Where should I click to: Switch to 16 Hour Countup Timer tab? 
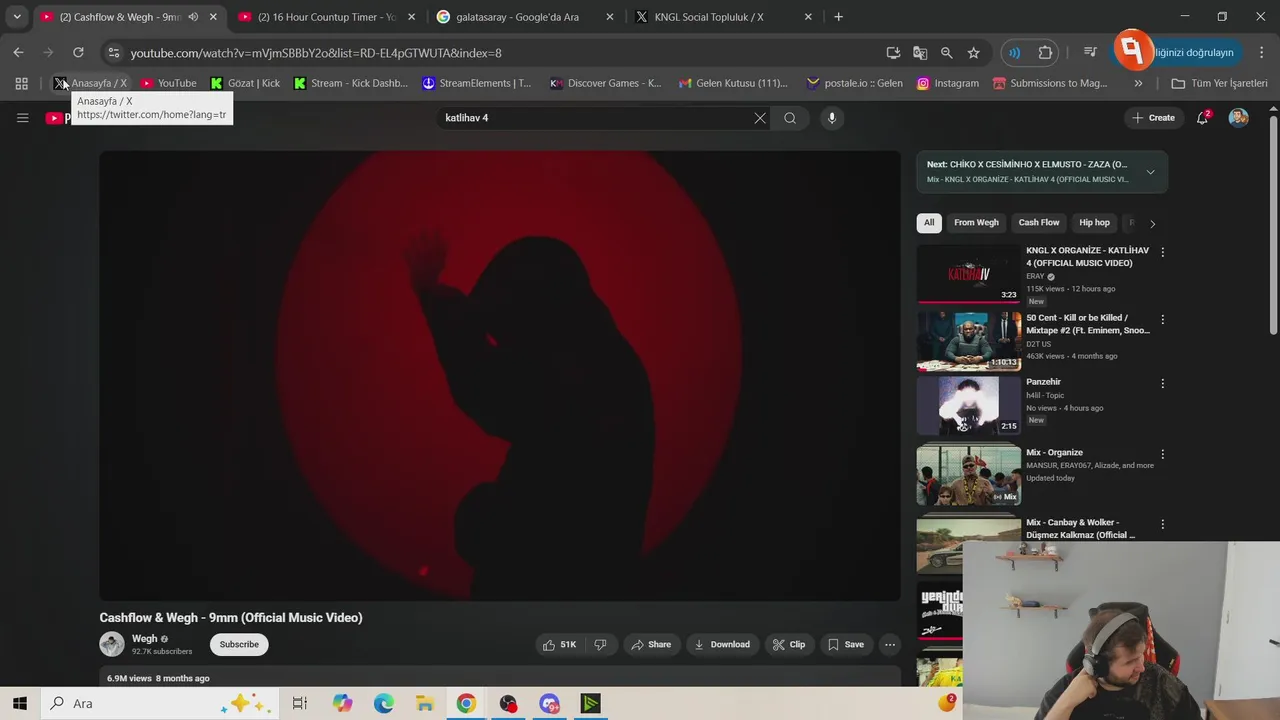point(327,17)
